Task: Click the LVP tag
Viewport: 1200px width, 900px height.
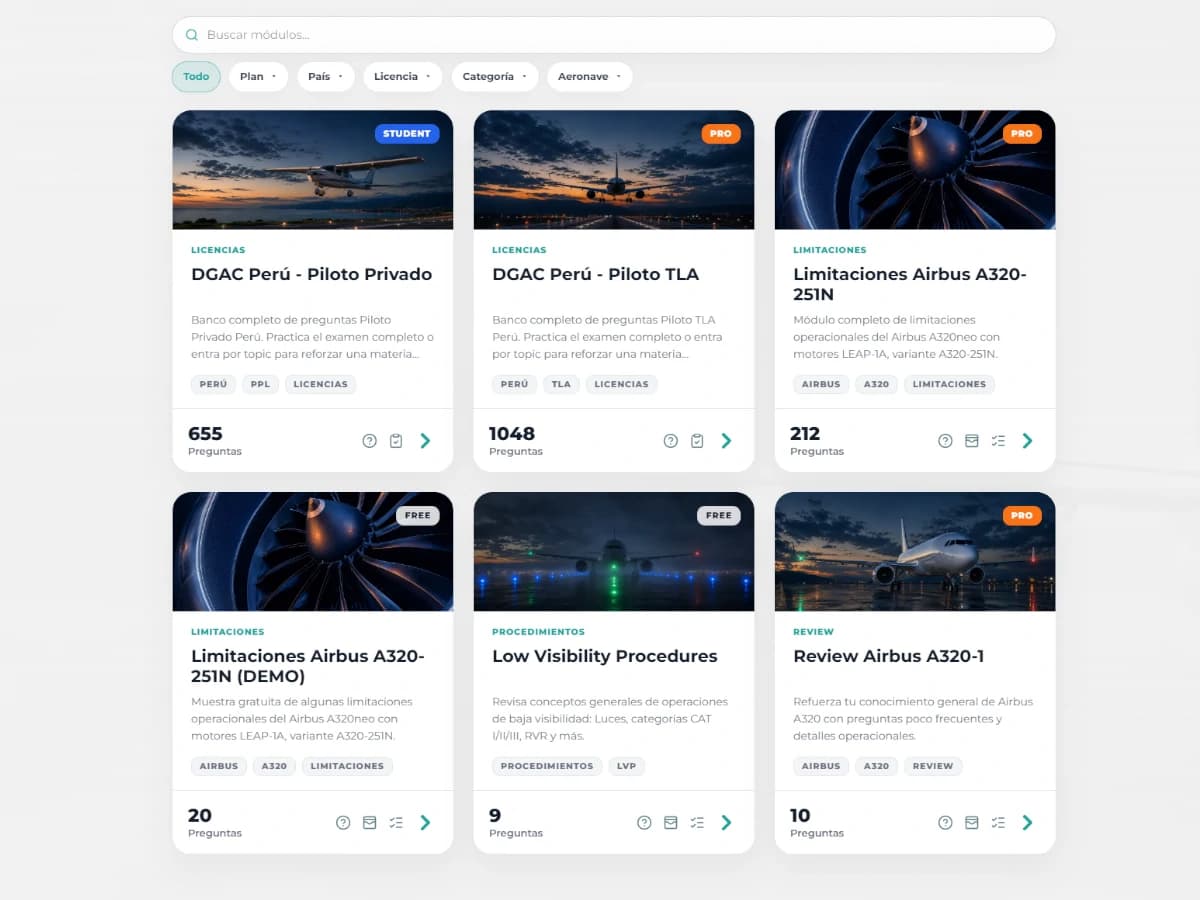Action: pyautogui.click(x=626, y=766)
